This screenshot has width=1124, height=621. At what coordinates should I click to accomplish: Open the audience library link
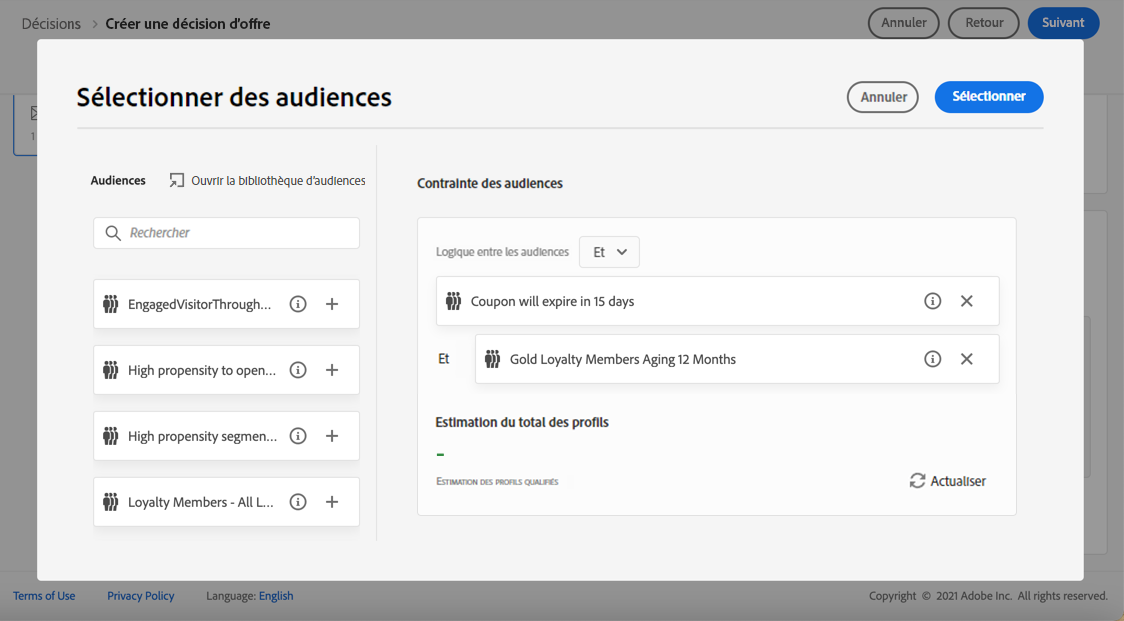(x=267, y=181)
